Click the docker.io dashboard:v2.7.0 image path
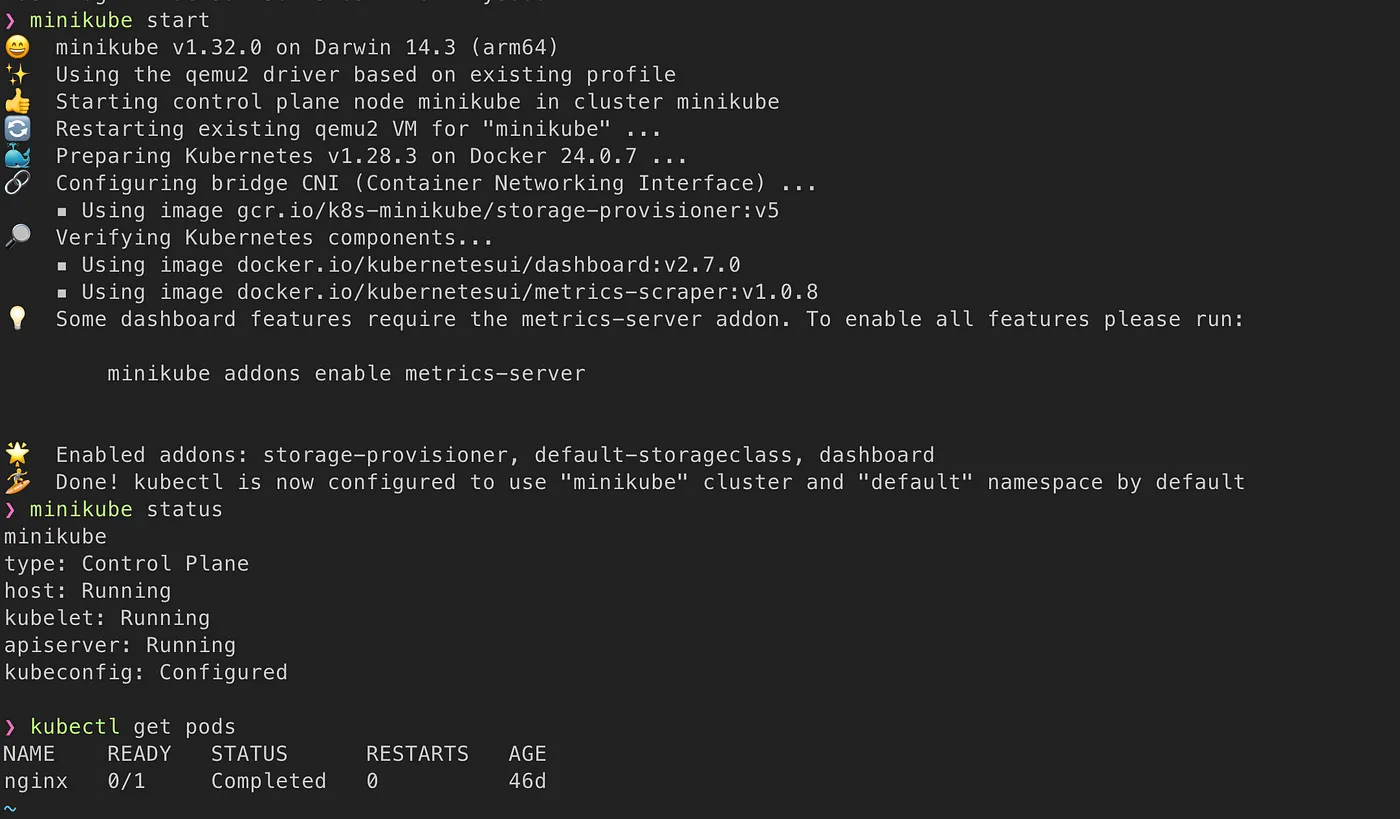The height and width of the screenshot is (819, 1400). pos(488,265)
